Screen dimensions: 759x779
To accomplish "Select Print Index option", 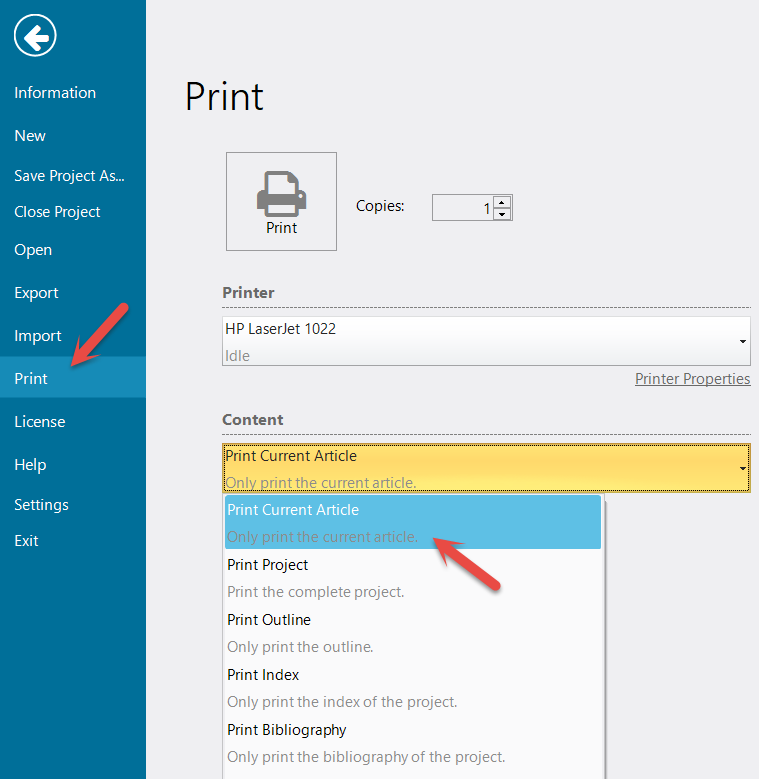I will 413,687.
